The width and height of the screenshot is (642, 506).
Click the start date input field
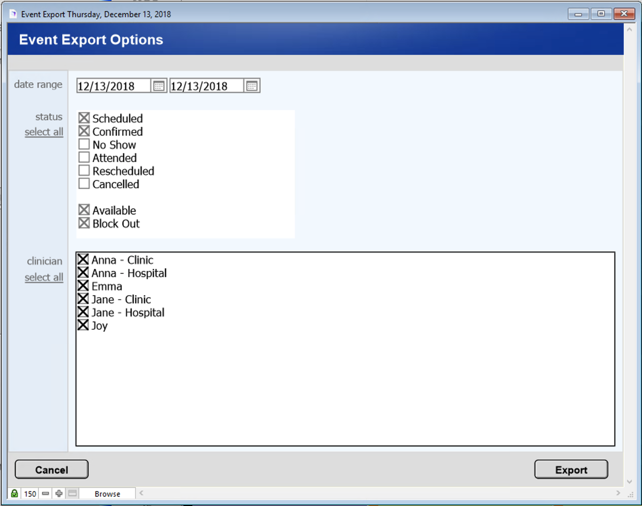(114, 86)
